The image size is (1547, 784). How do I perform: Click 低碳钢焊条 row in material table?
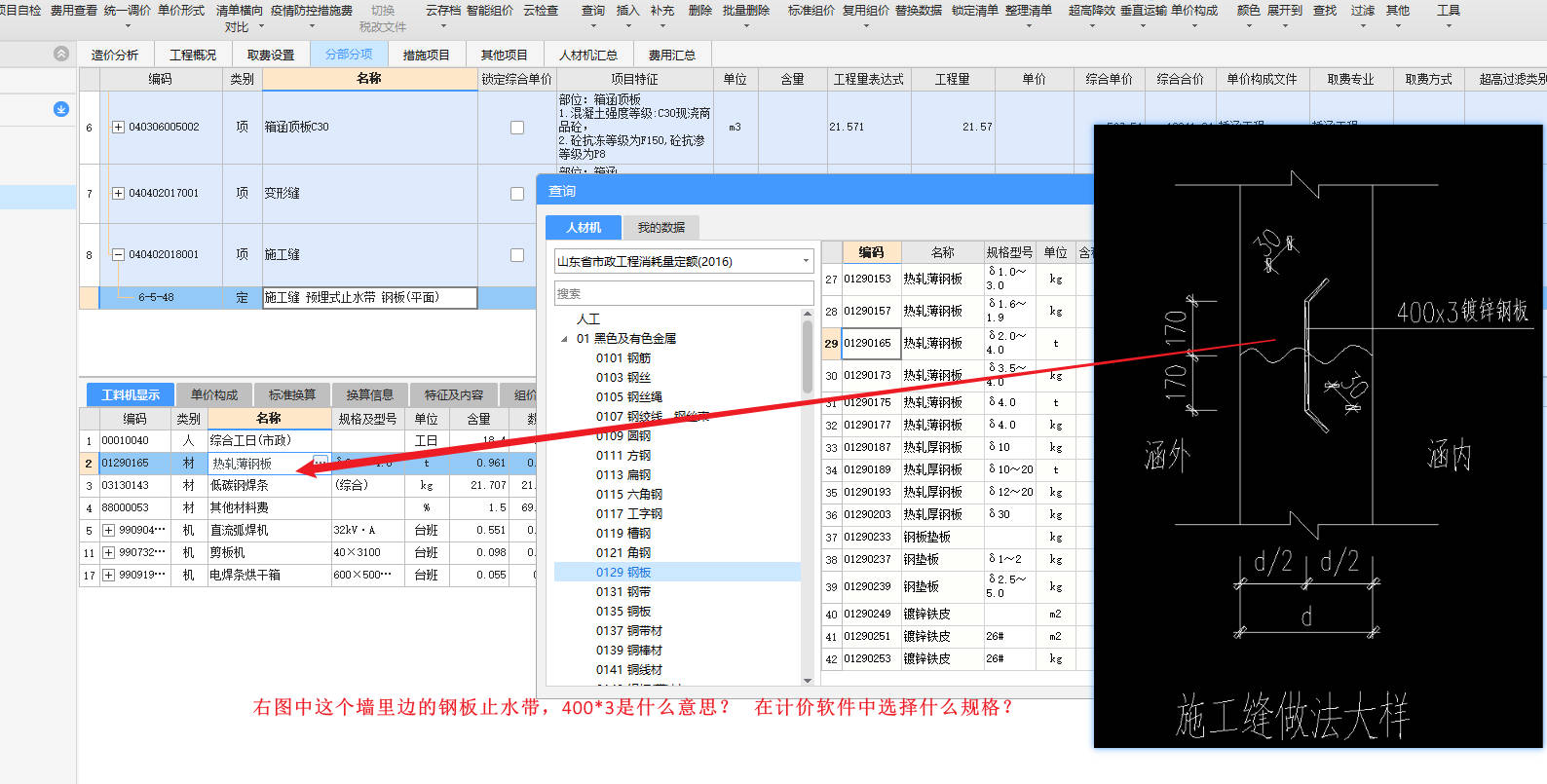coord(307,485)
